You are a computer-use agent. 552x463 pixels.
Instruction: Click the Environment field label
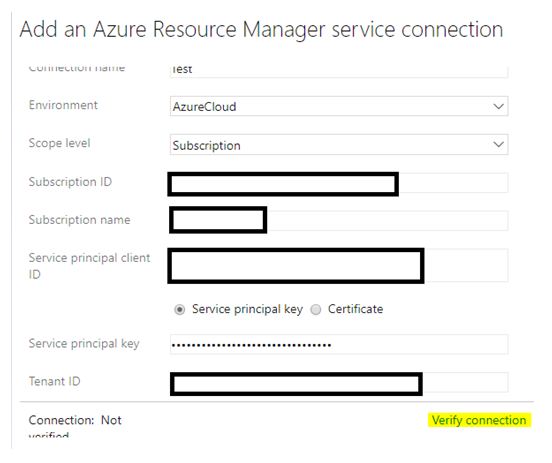coord(63,105)
